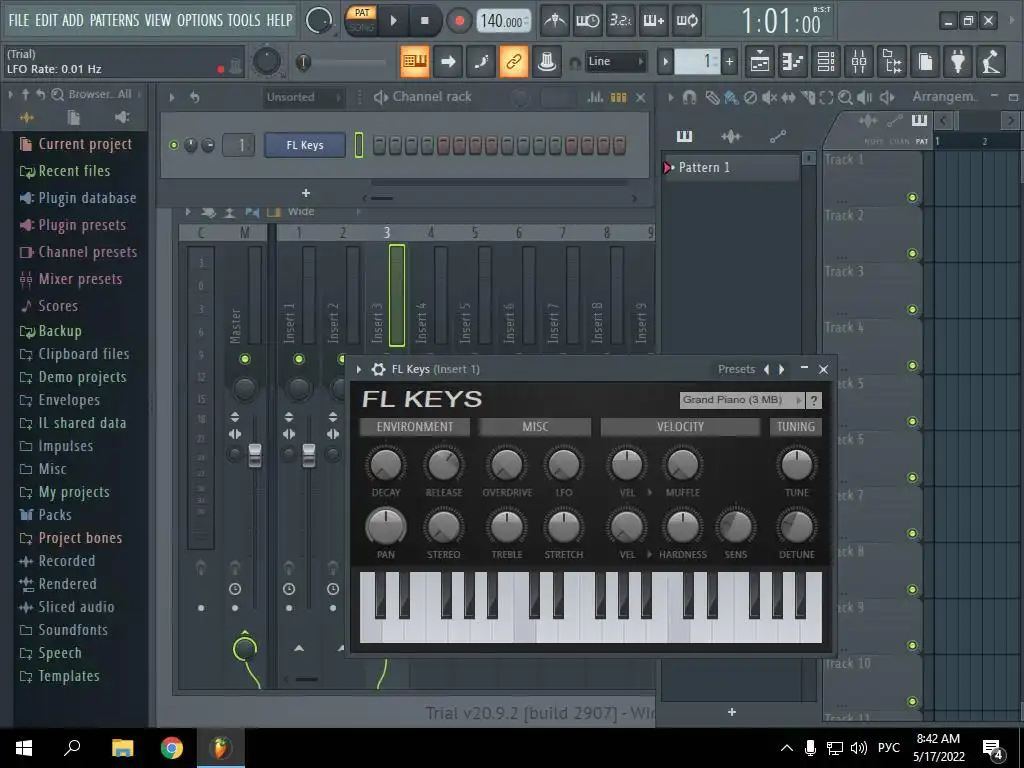Select the slip tool in Playlist toolbar
This screenshot has height=768, width=1024.
788,98
